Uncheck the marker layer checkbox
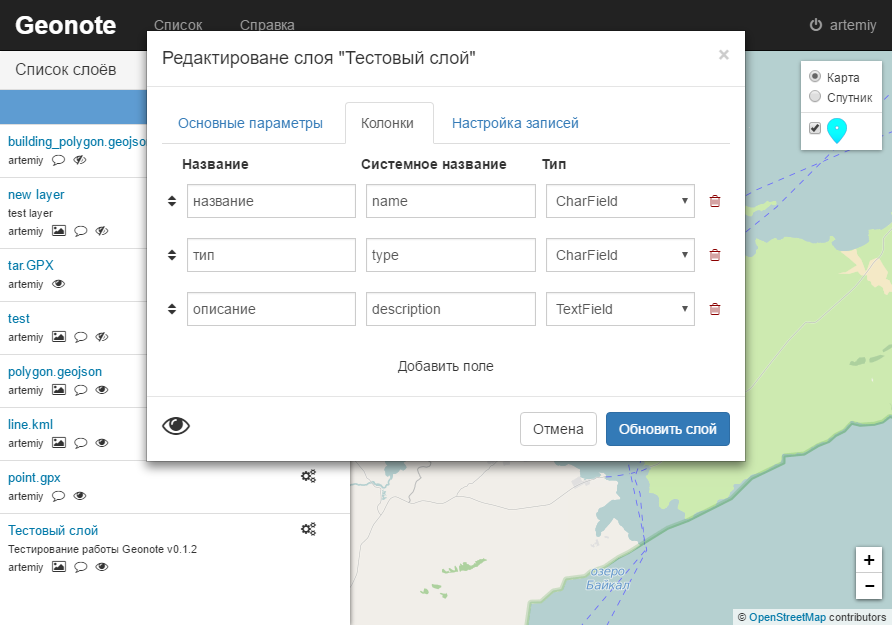 click(x=815, y=128)
